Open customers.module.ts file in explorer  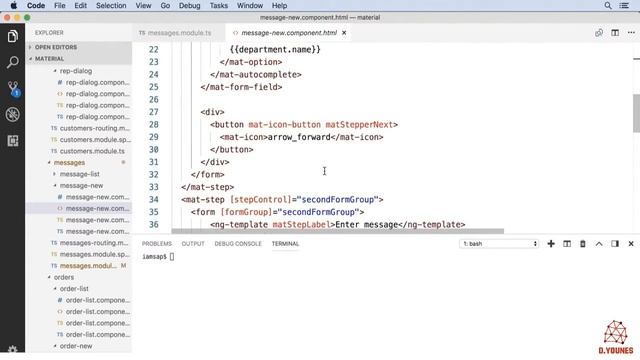(x=79, y=151)
